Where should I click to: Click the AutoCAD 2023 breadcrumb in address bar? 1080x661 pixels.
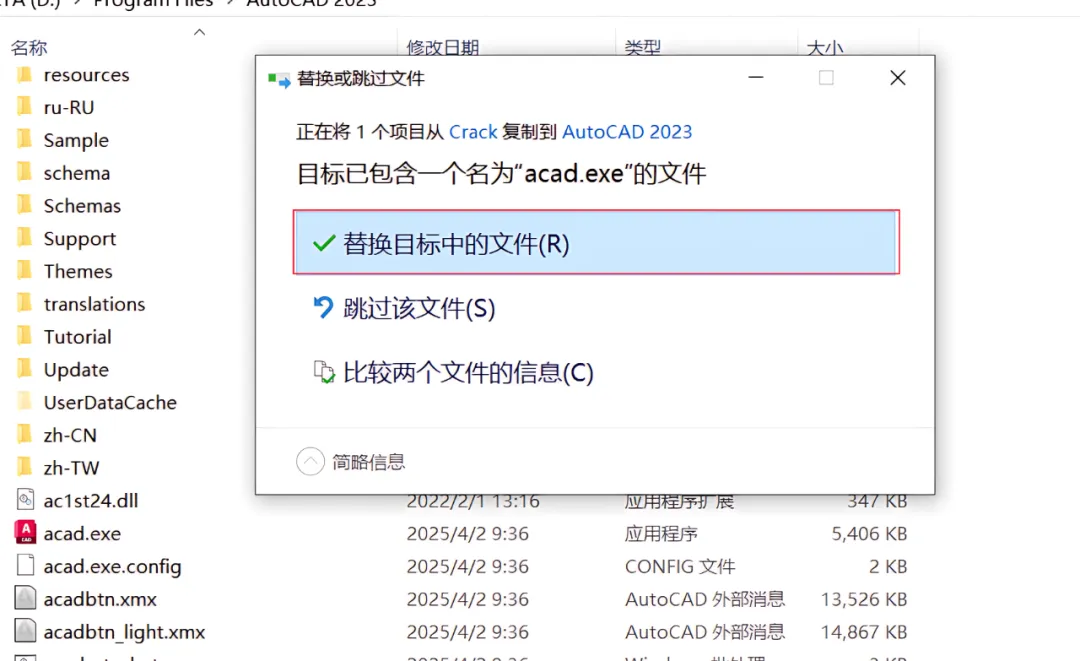point(311,3)
